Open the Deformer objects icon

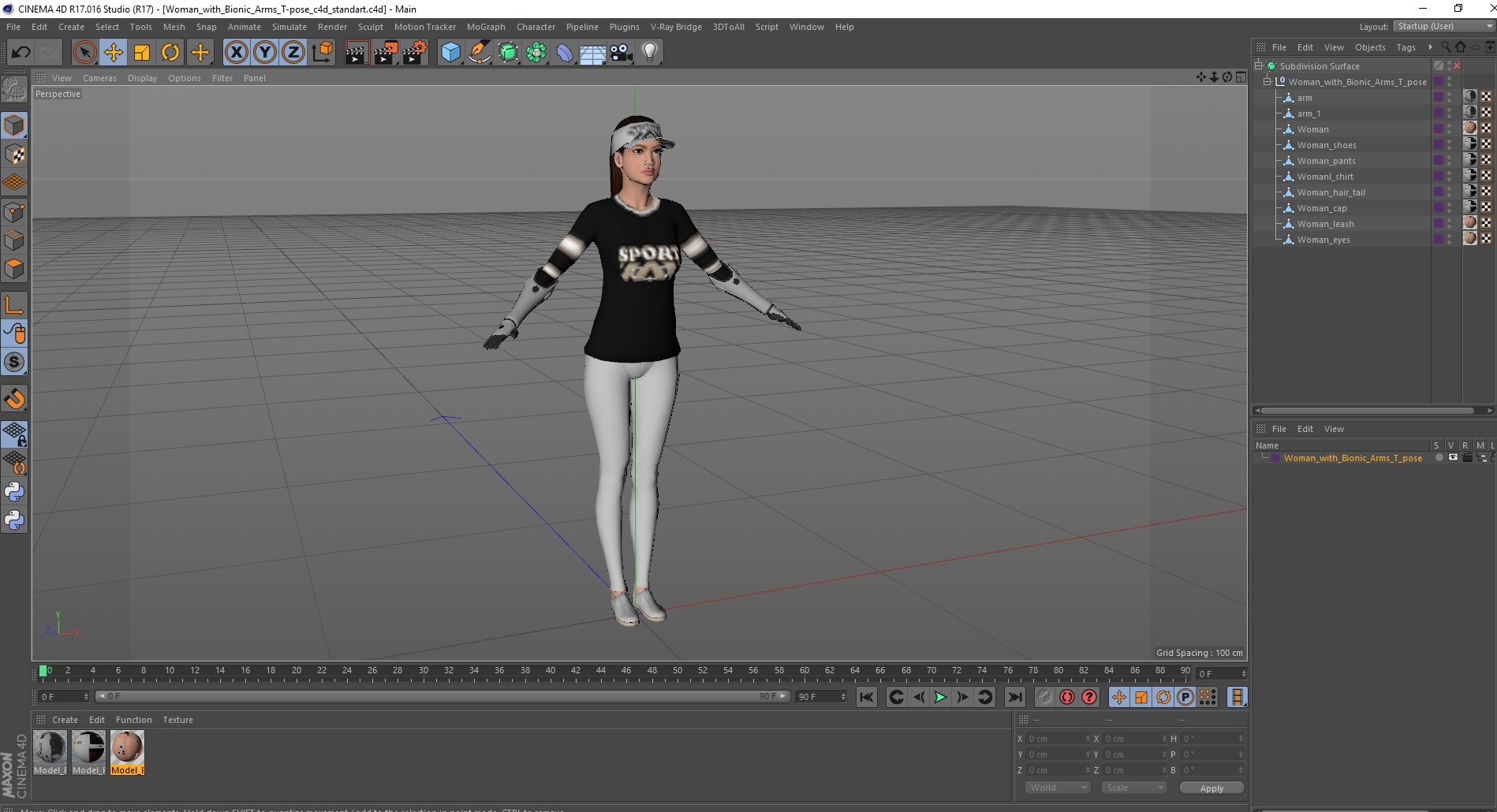[565, 53]
